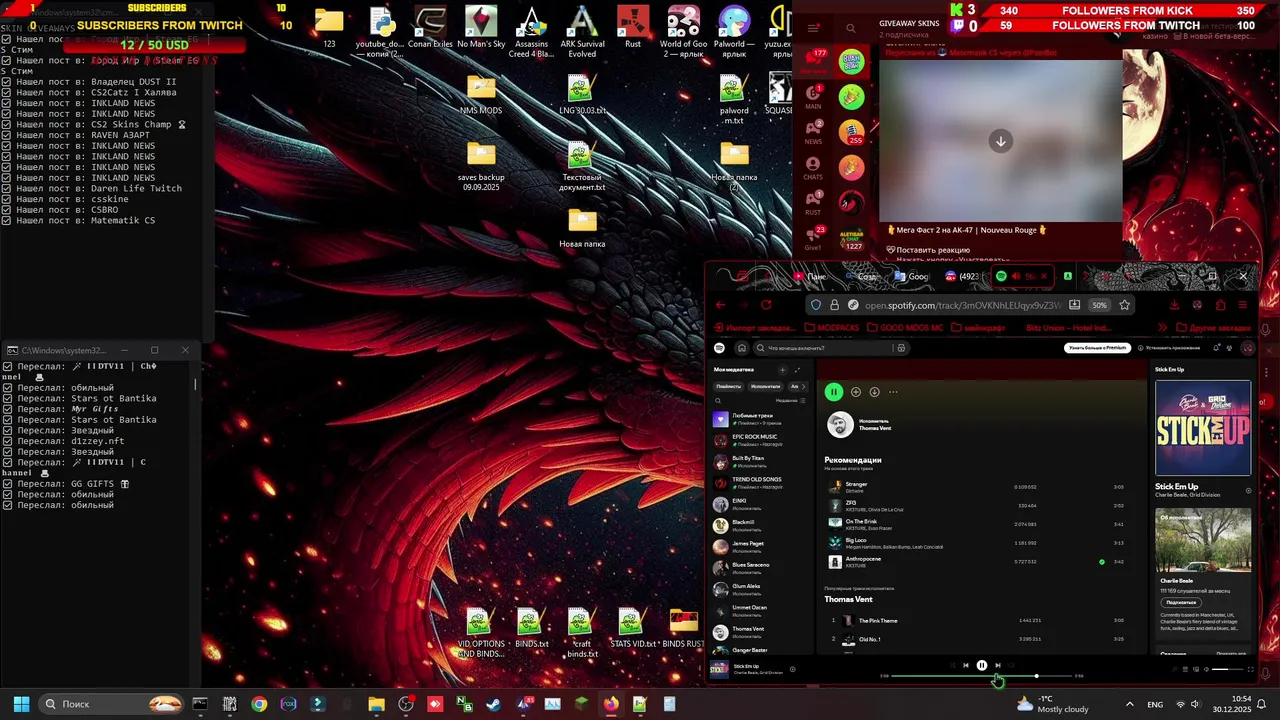Open Stick Em Up album cover
The height and width of the screenshot is (720, 1280).
tap(1203, 428)
